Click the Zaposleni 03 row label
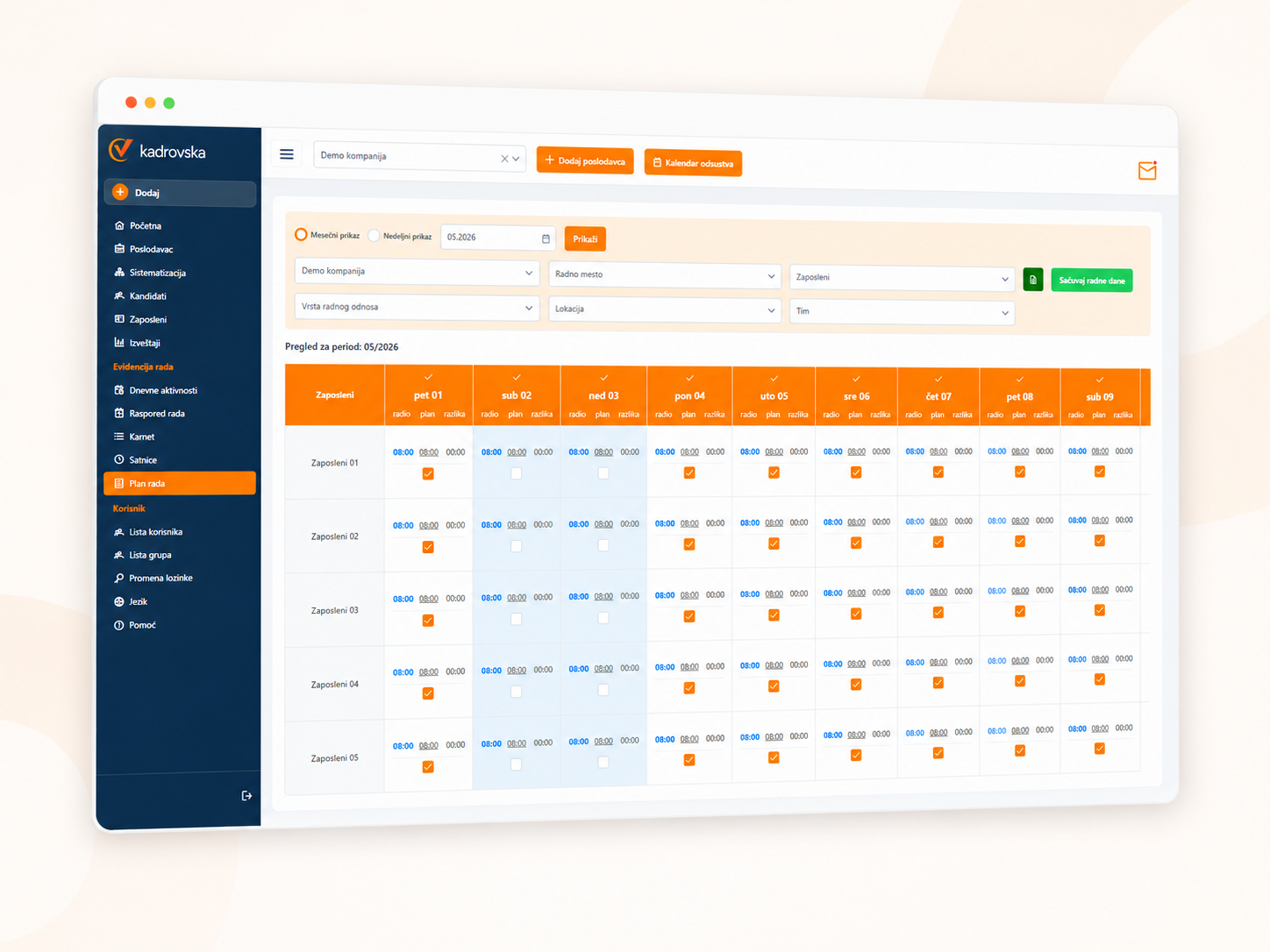 tap(335, 610)
